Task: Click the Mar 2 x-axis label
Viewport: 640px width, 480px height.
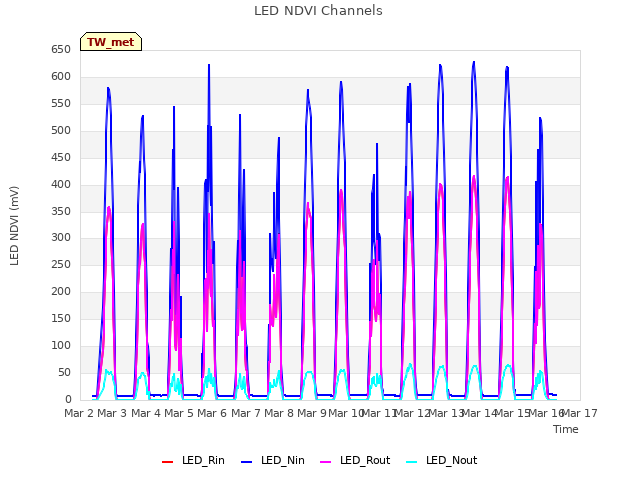Action: coord(79,413)
